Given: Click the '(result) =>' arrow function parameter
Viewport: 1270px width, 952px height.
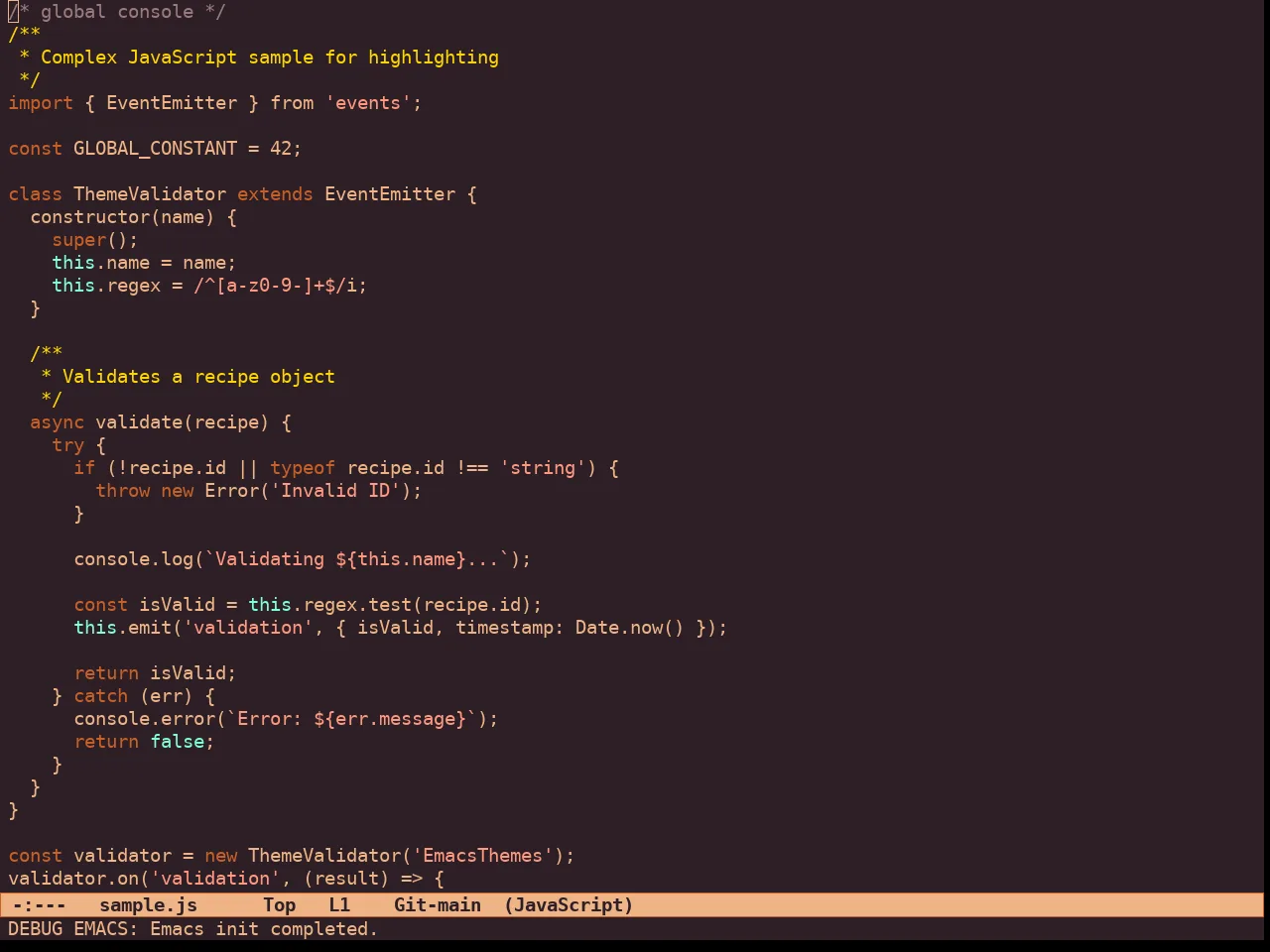Looking at the screenshot, I should pos(362,879).
